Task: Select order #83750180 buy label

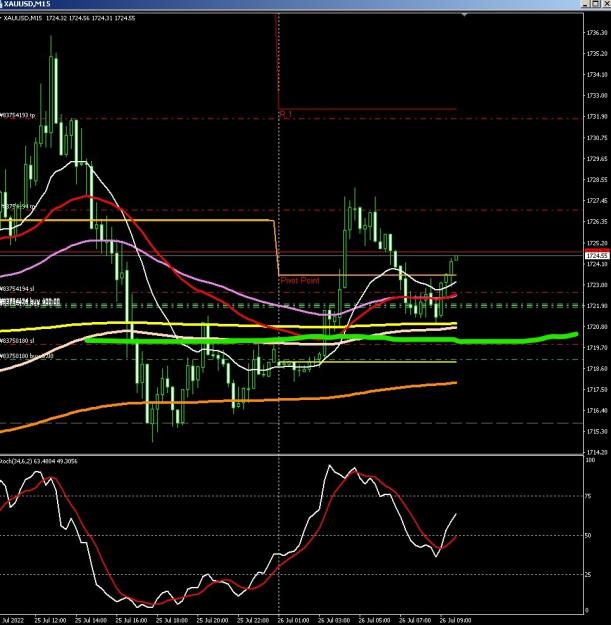Action: pos(27,356)
